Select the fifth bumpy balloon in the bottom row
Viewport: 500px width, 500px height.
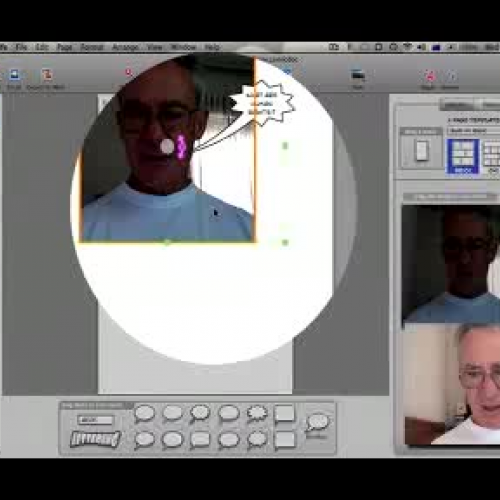pyautogui.click(x=257, y=440)
